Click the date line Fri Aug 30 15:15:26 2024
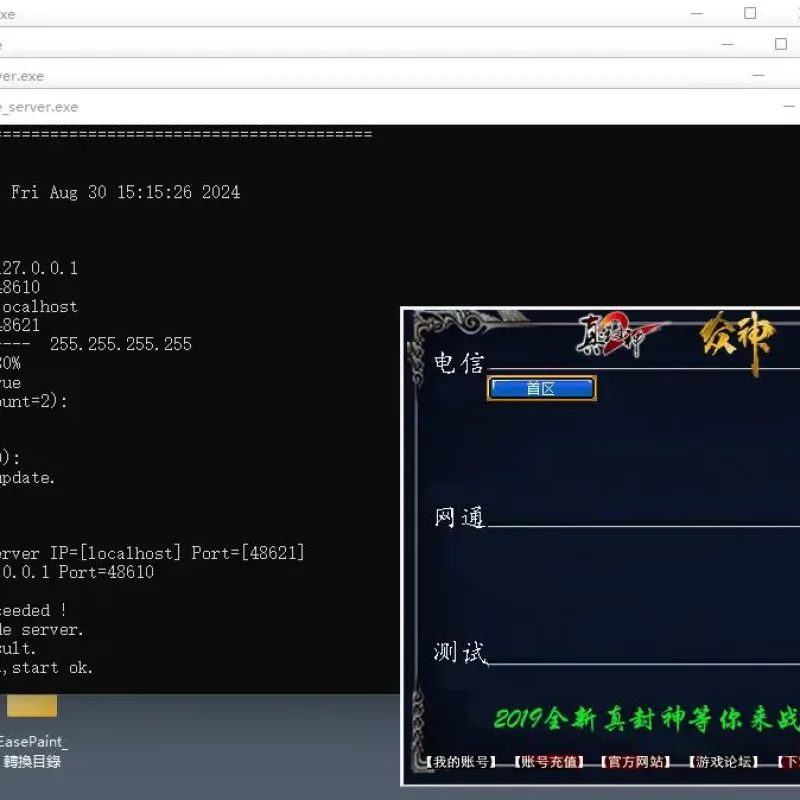800x800 pixels. (126, 192)
